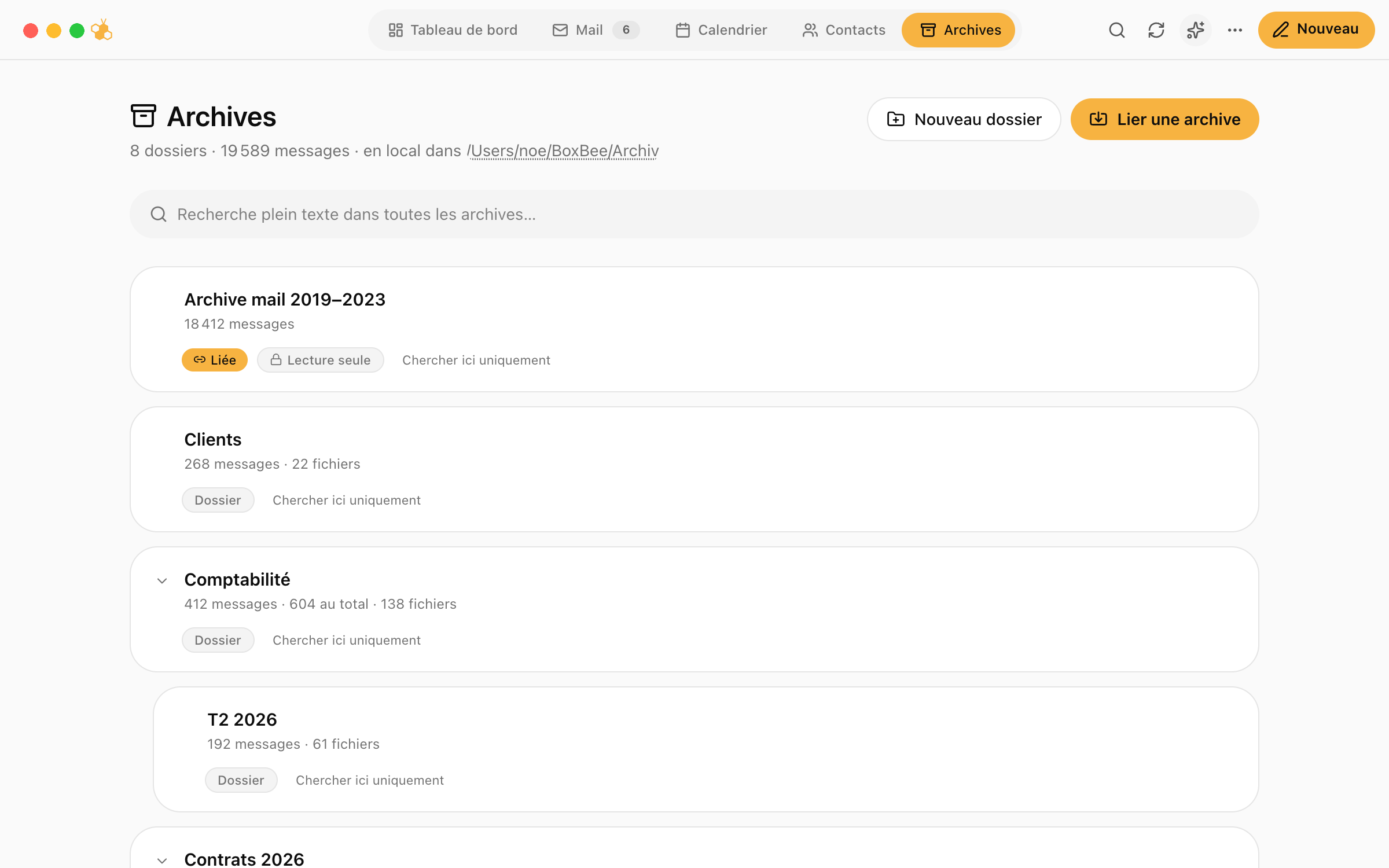Search only within Comptabilité
The height and width of the screenshot is (868, 1389).
(347, 640)
